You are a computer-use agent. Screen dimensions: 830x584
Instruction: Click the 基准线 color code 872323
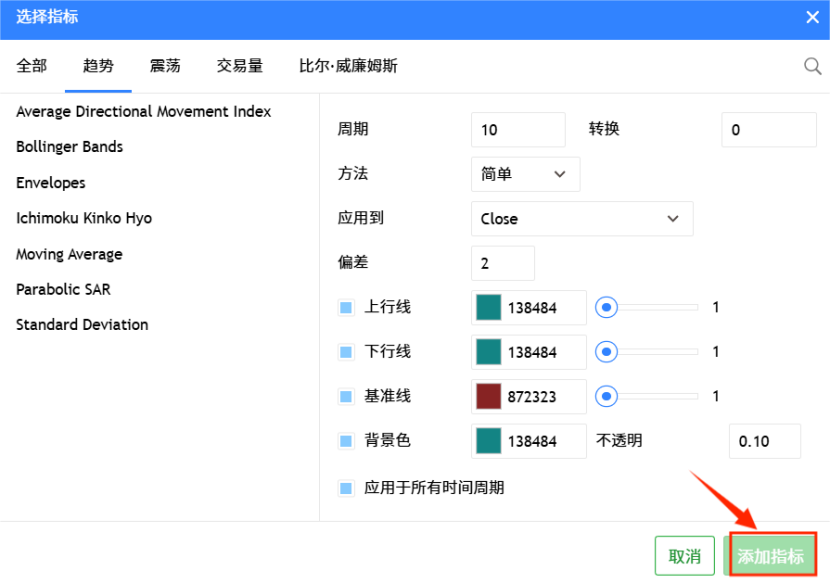pyautogui.click(x=533, y=397)
